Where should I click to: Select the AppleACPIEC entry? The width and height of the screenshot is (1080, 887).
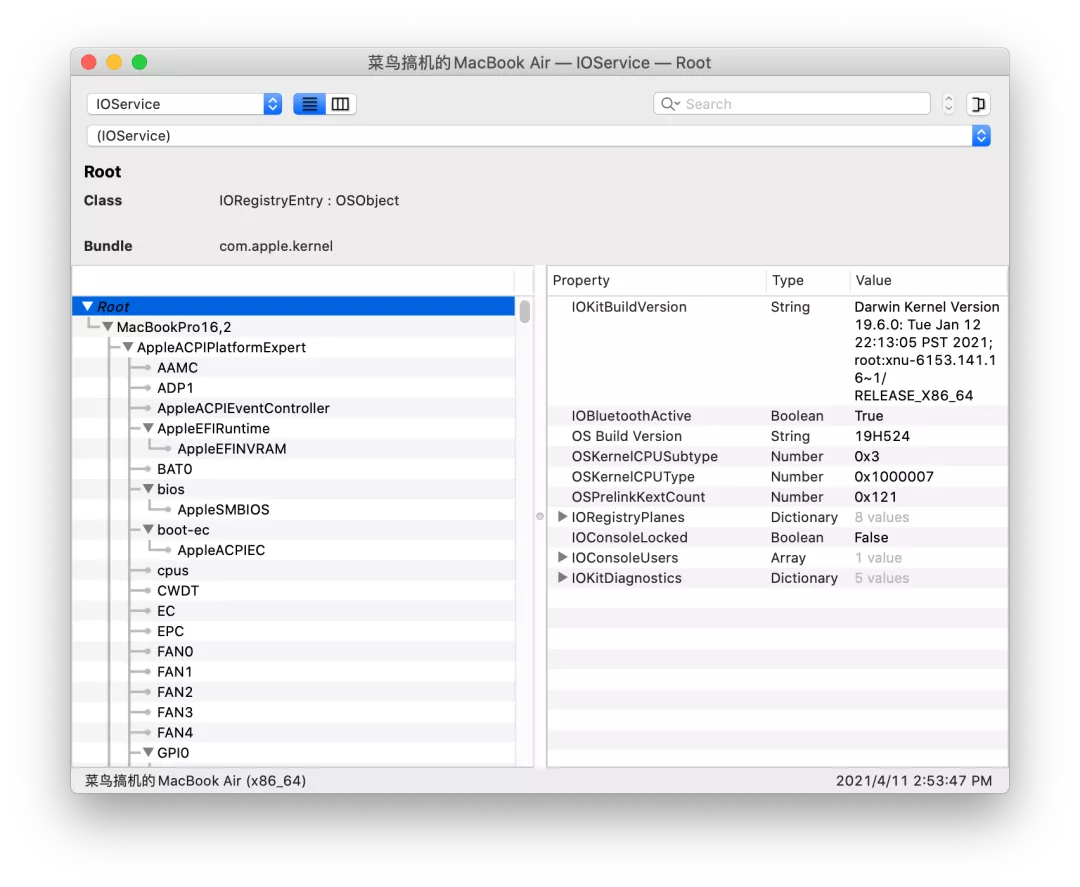(x=221, y=550)
